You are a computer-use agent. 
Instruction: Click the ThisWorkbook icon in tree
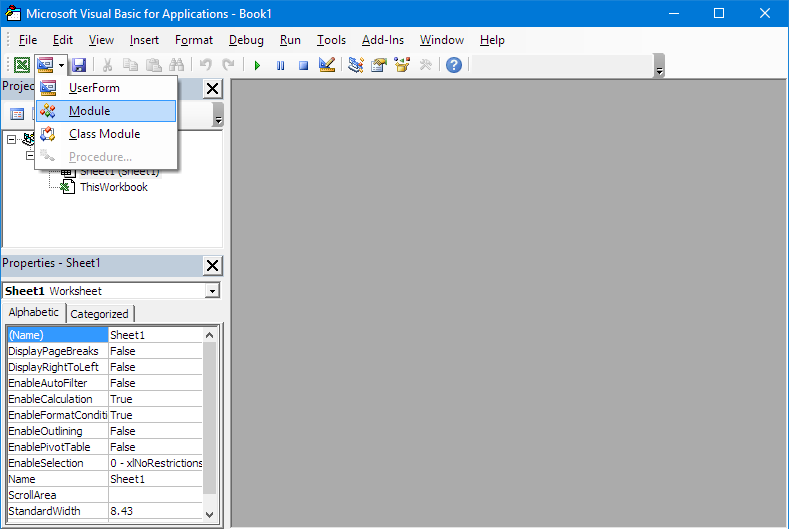67,187
